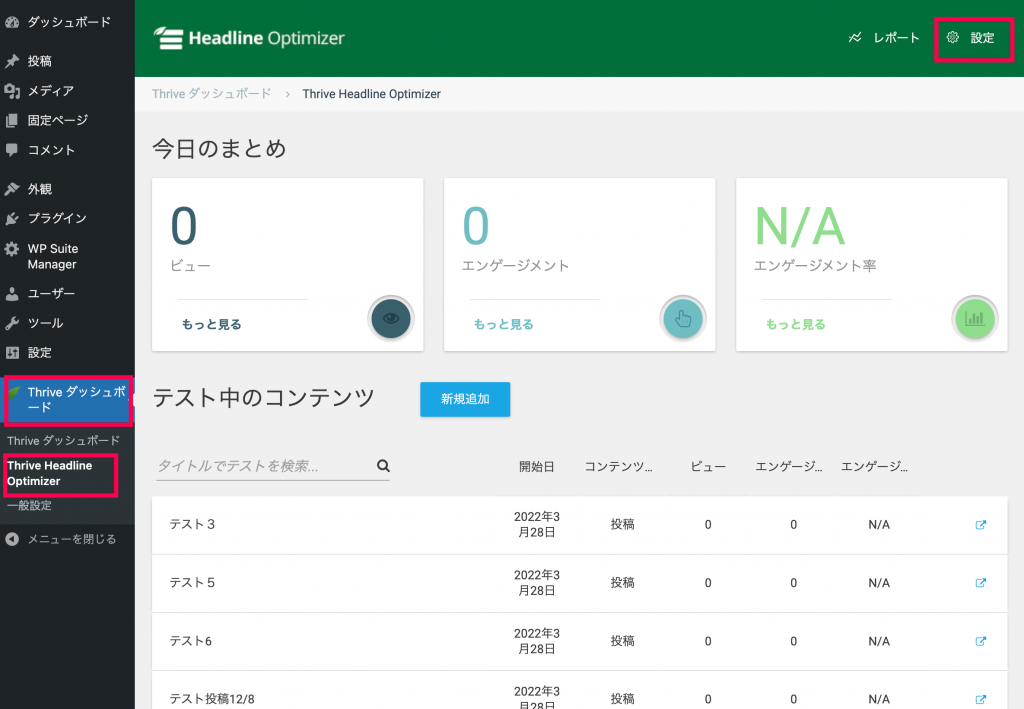Click the 固定ページ icon in sidebar
The height and width of the screenshot is (709, 1024).
tap(12, 120)
